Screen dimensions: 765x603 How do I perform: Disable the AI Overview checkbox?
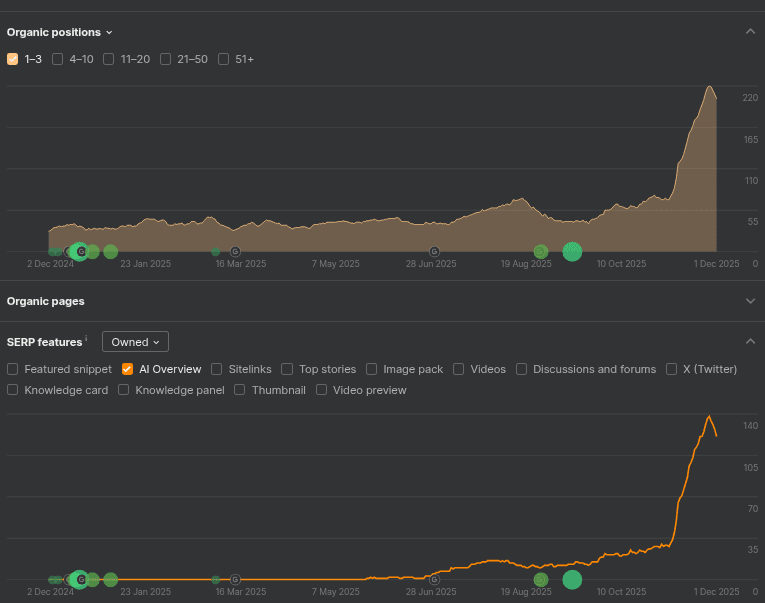[128, 369]
